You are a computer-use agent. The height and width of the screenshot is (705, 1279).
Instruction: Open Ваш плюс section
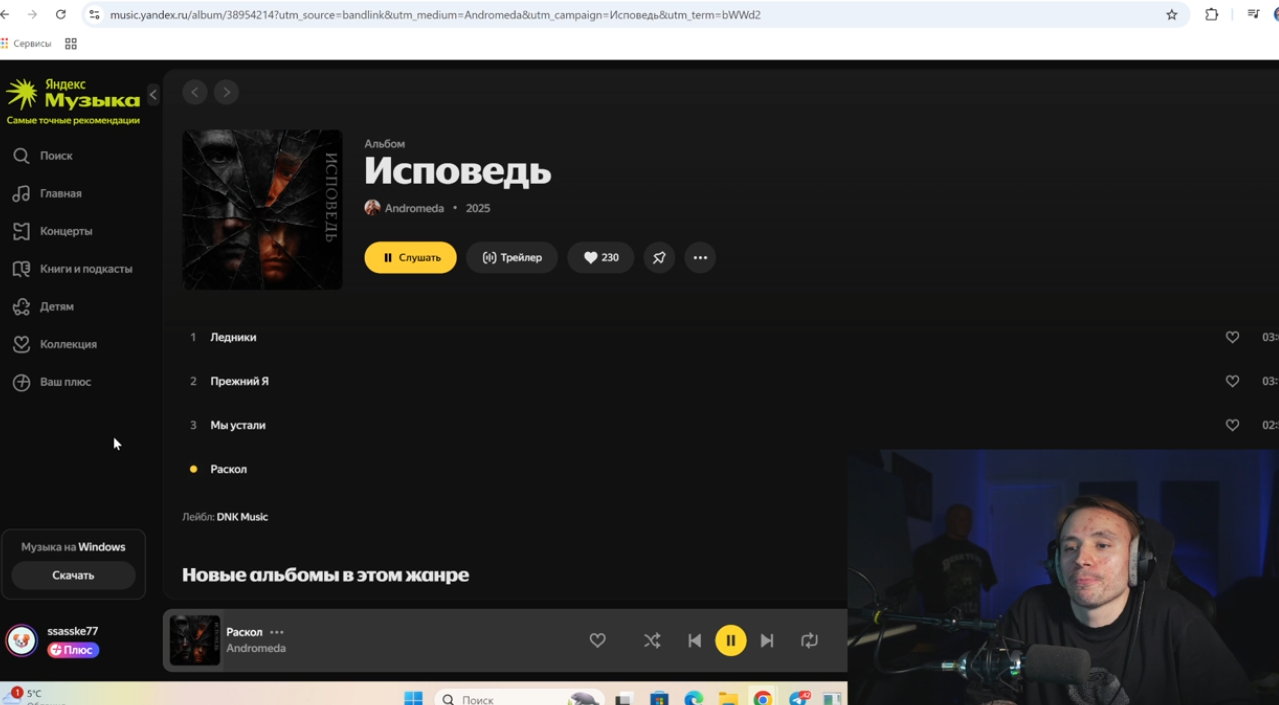52,382
